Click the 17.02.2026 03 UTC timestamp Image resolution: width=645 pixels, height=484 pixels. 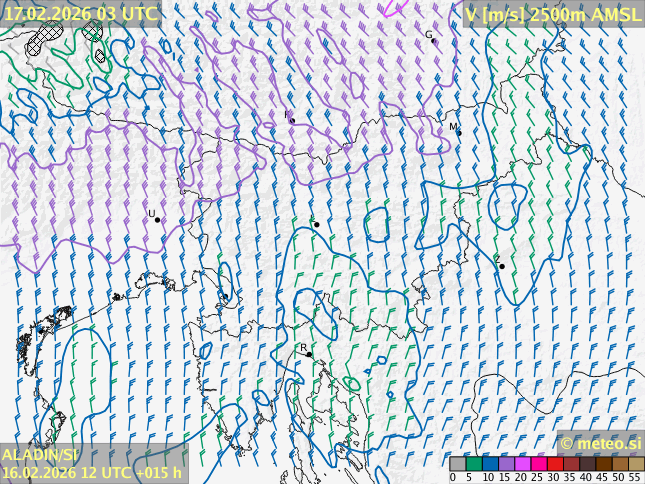[80, 14]
